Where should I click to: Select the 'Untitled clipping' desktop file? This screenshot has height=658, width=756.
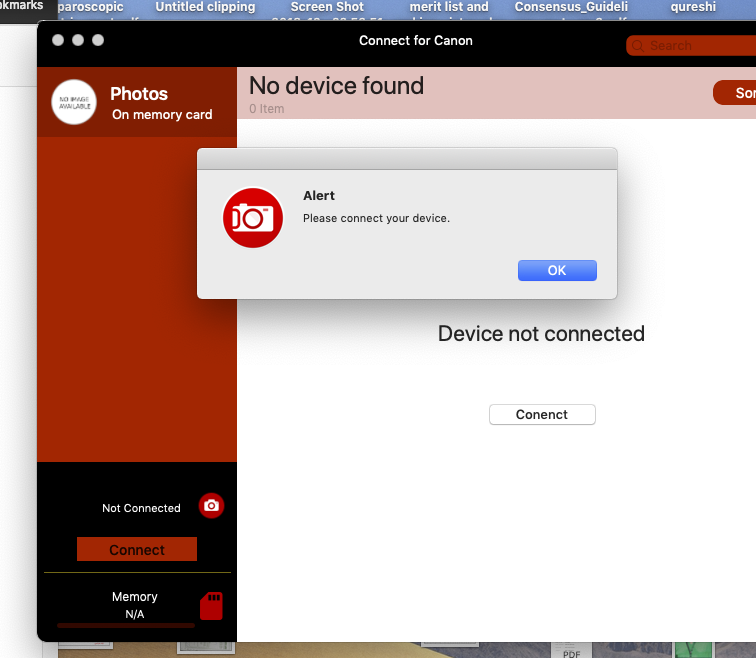pos(205,7)
